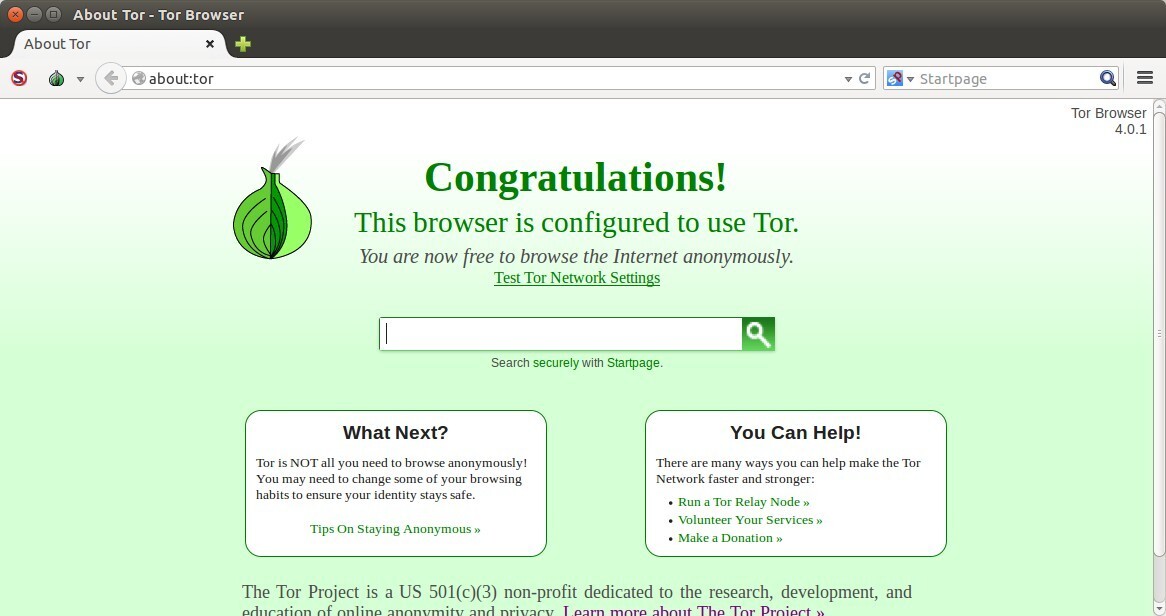Open Run a Tor Relay Node link
Viewport: 1166px width, 616px height.
point(743,501)
